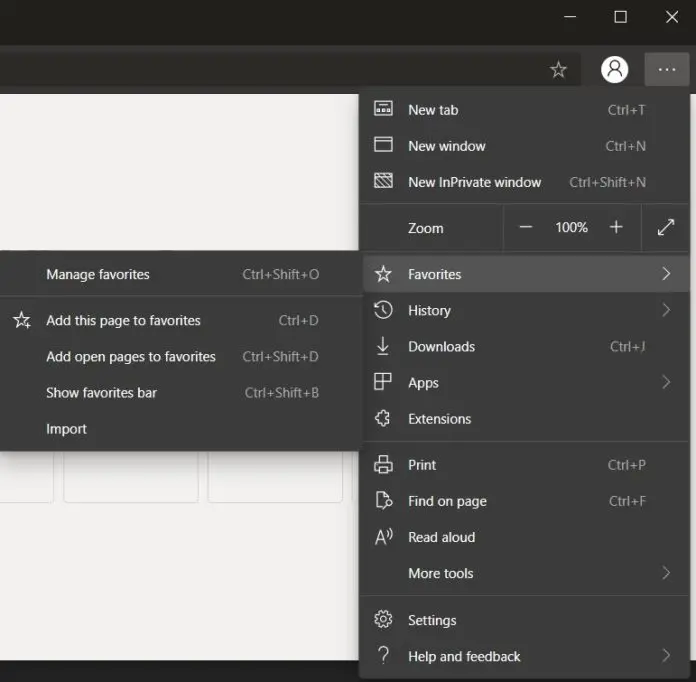Viewport: 696px width, 682px height.
Task: Increase zoom with the plus button
Action: point(616,227)
